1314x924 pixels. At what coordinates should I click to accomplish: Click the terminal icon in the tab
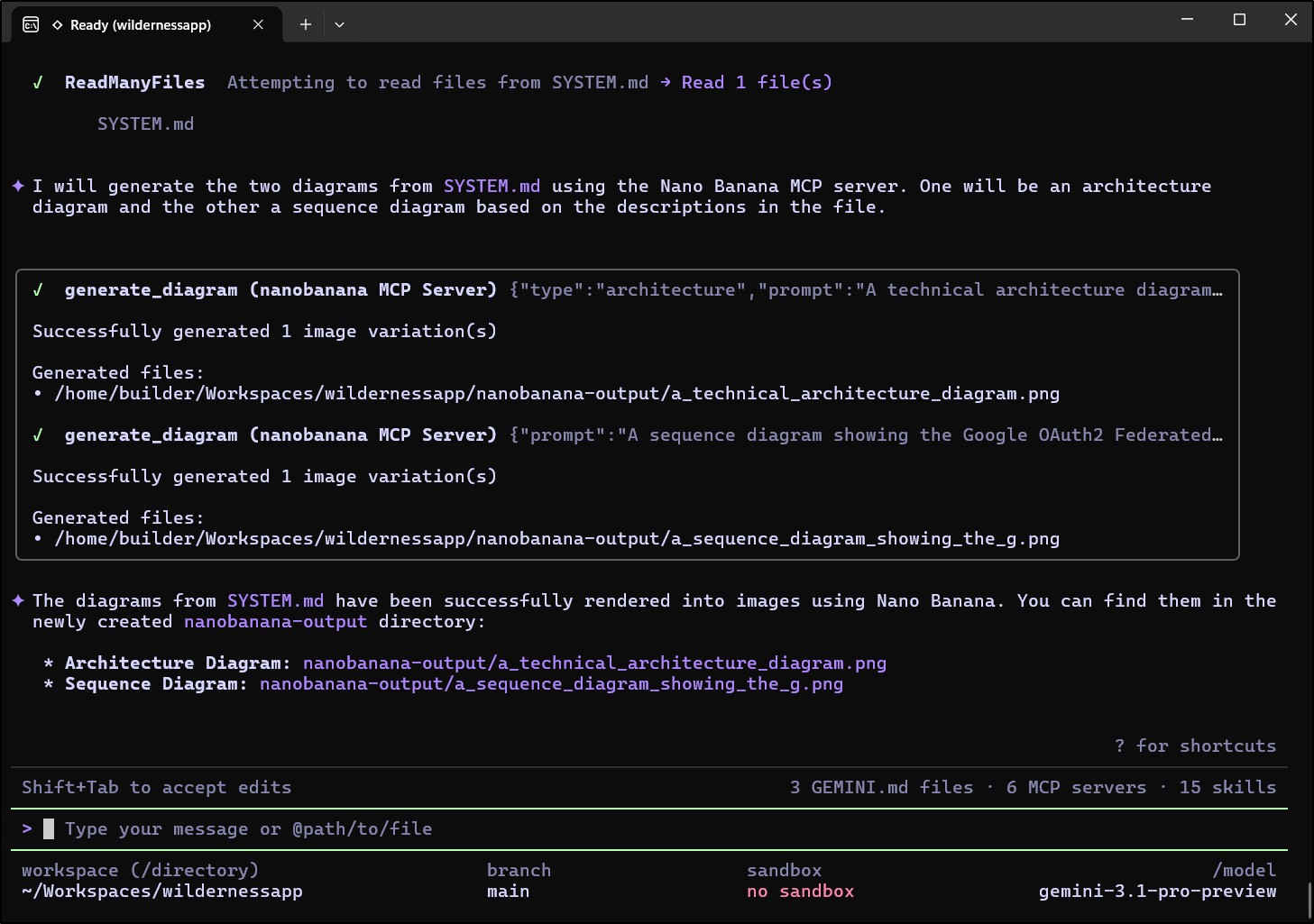click(x=31, y=24)
